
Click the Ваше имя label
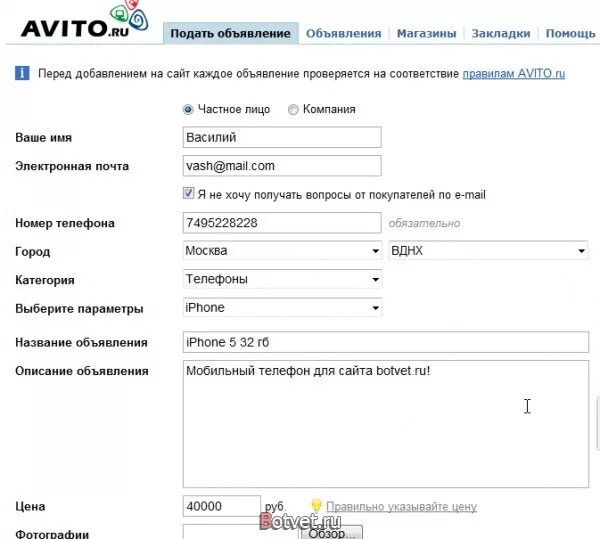(44, 138)
